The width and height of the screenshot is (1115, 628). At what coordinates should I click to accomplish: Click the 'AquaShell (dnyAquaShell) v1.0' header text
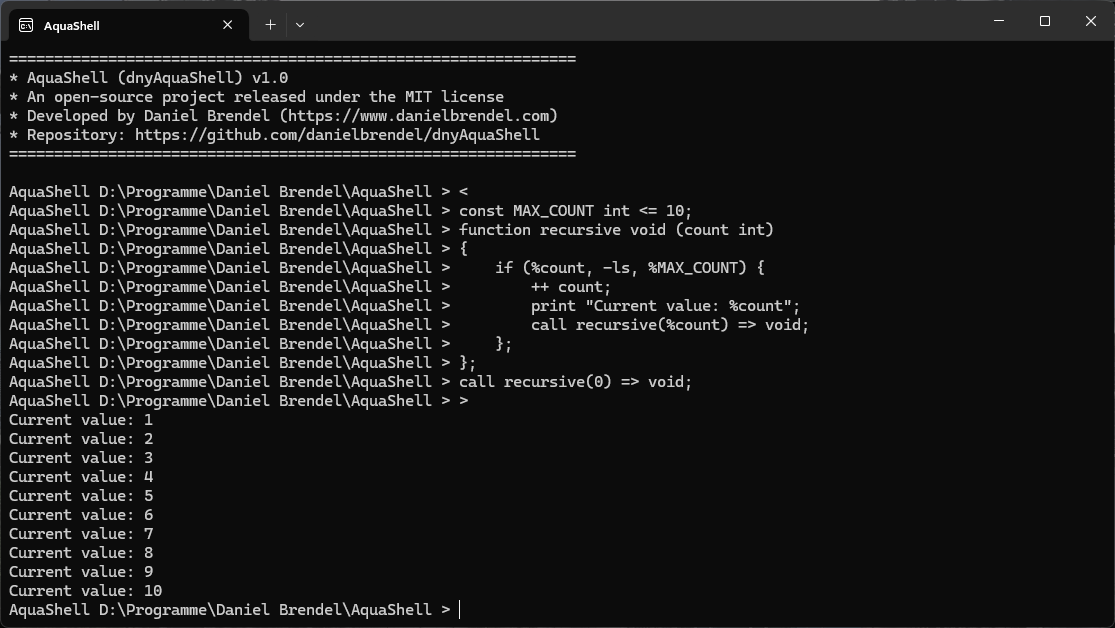pos(157,78)
